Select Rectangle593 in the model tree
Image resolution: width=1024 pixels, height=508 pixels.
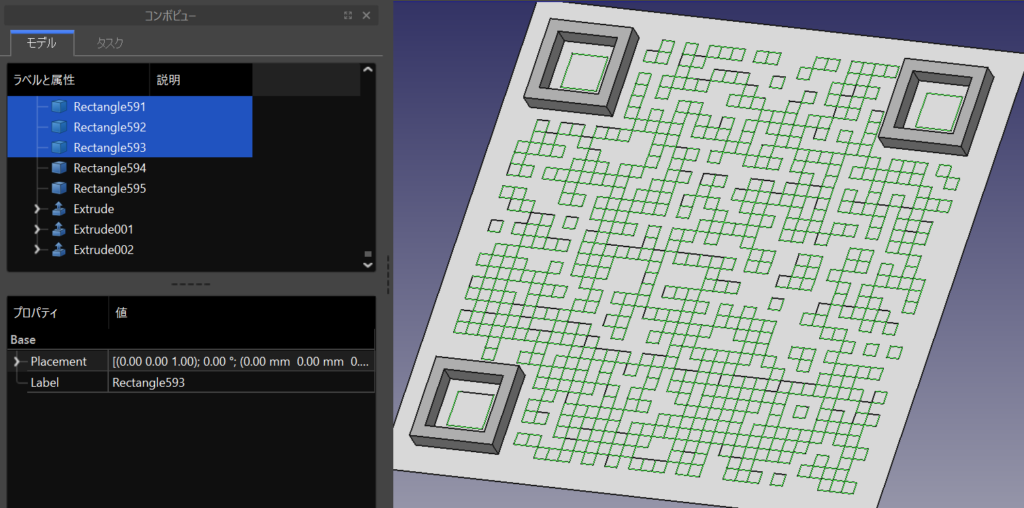[x=110, y=148]
